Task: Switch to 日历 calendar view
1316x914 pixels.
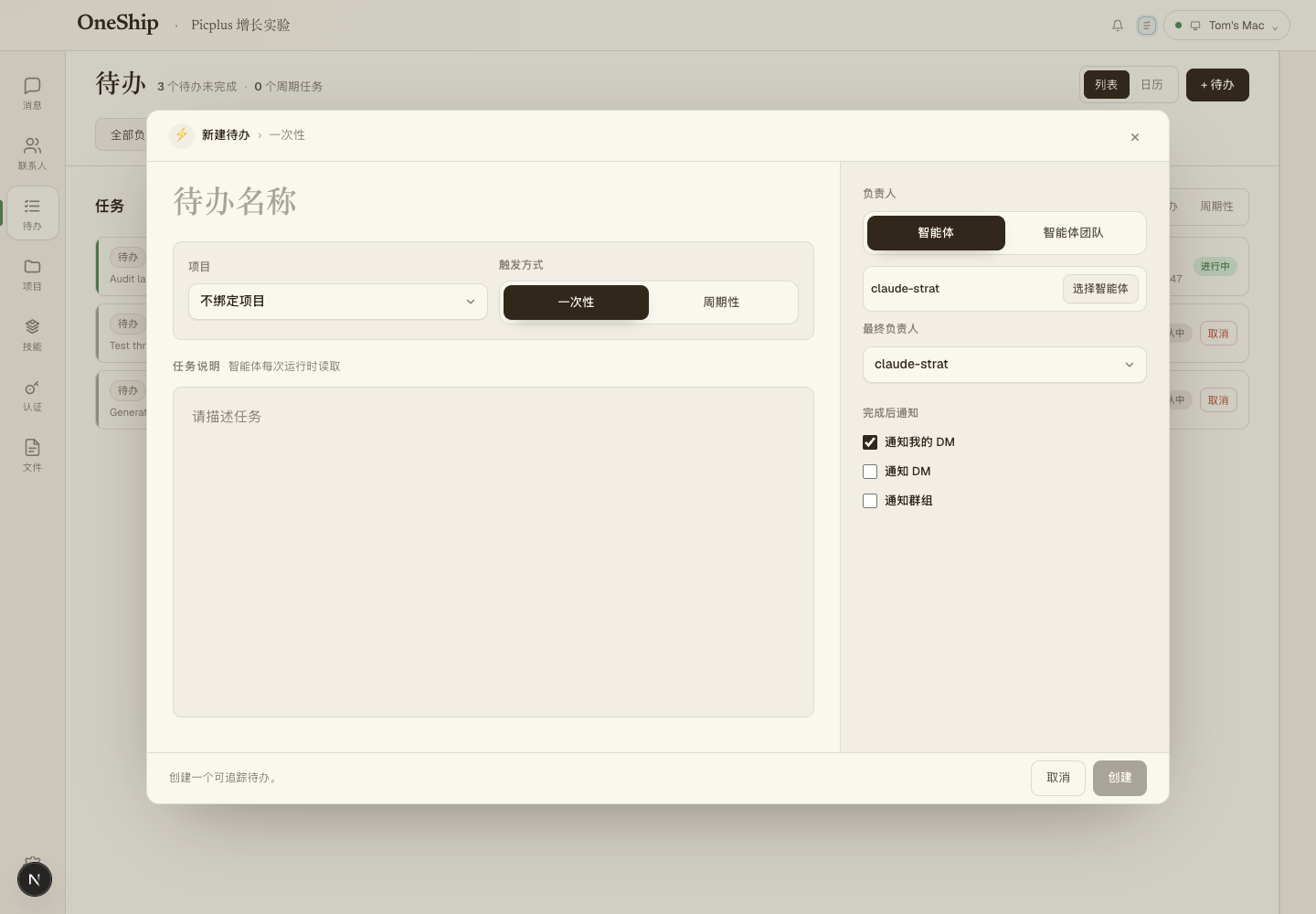Action: pyautogui.click(x=1151, y=85)
